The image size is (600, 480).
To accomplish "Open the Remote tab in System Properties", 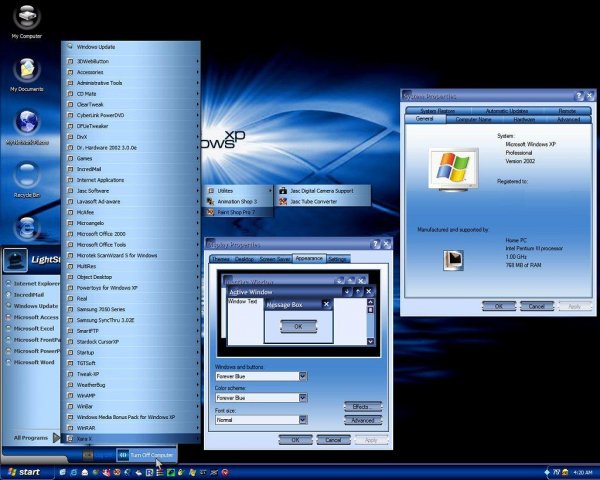I will (567, 111).
